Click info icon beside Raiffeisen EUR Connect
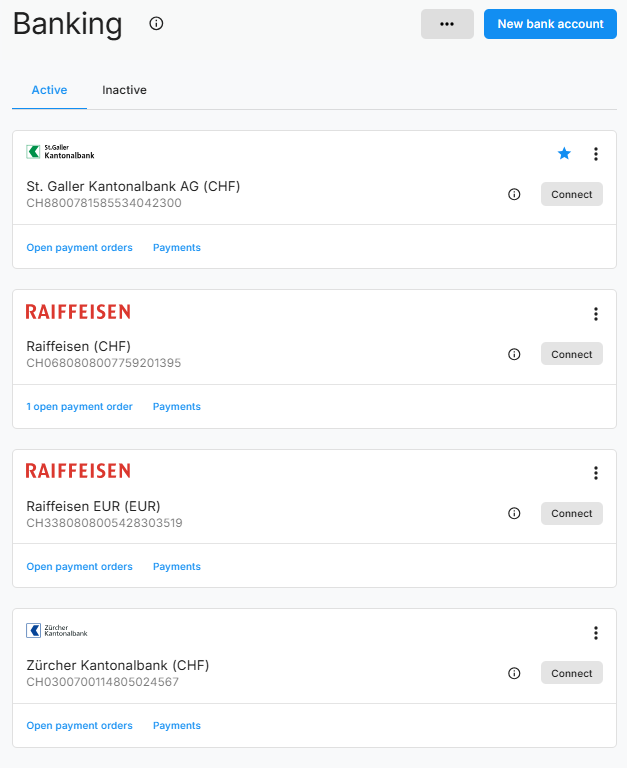Viewport: 627px width, 768px height. click(x=514, y=513)
